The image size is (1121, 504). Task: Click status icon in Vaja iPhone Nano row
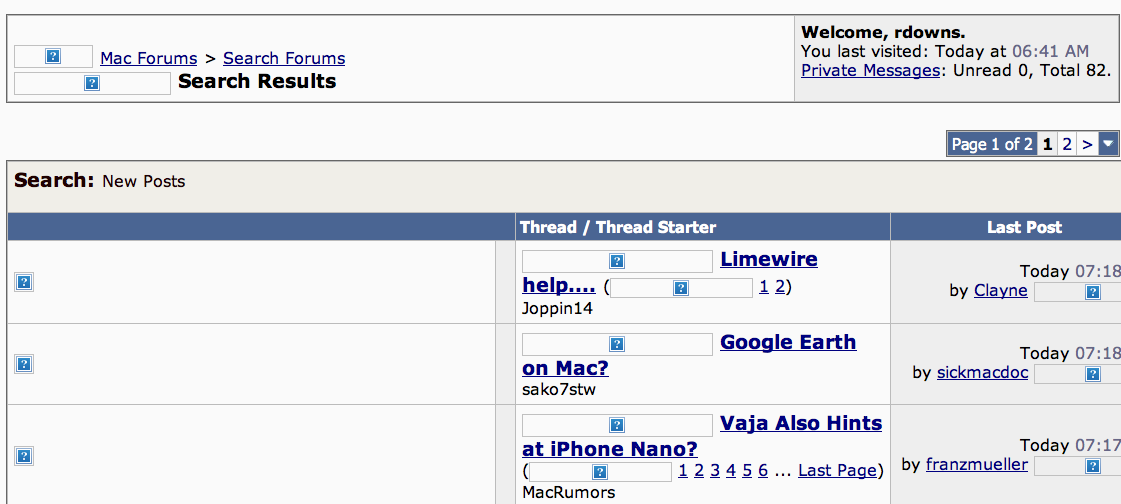point(24,455)
